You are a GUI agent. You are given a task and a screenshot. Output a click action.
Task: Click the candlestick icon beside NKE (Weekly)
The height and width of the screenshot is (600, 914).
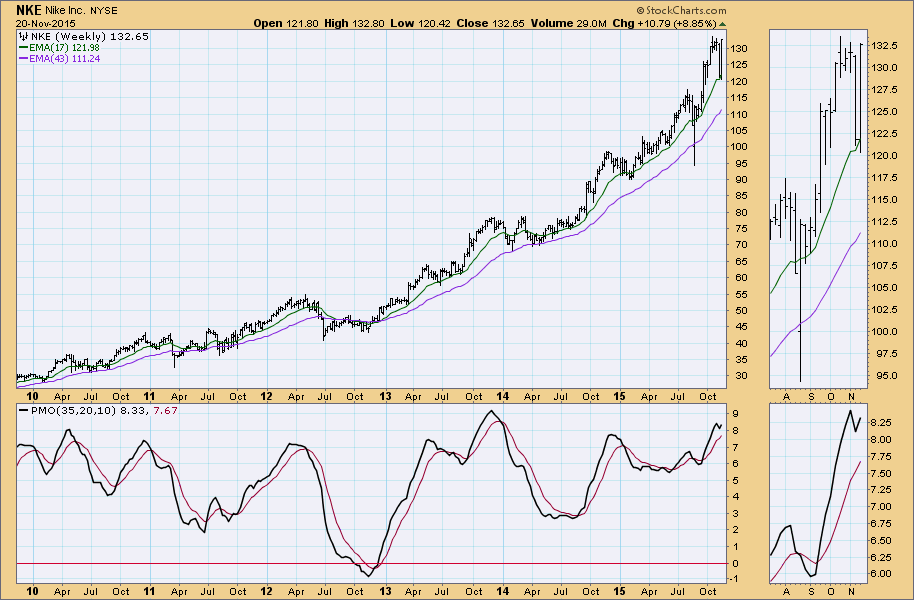pos(24,36)
